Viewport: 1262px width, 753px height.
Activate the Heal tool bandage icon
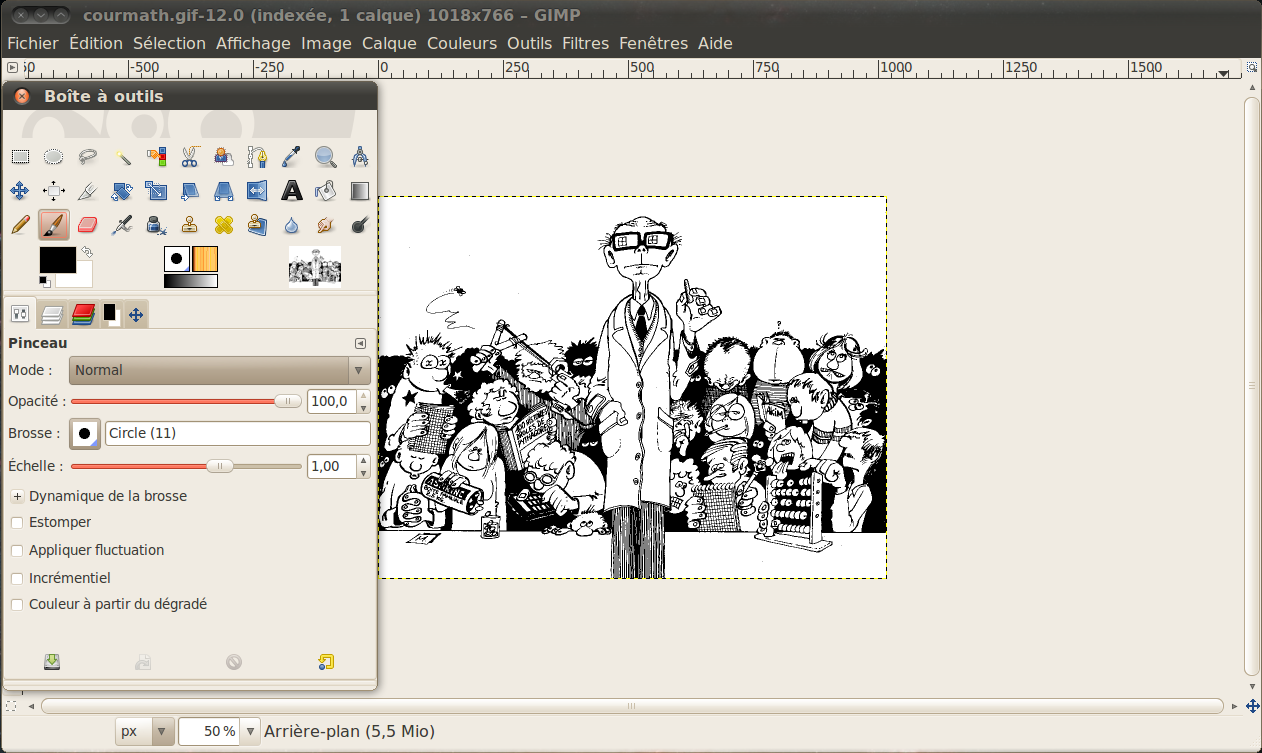tap(223, 225)
